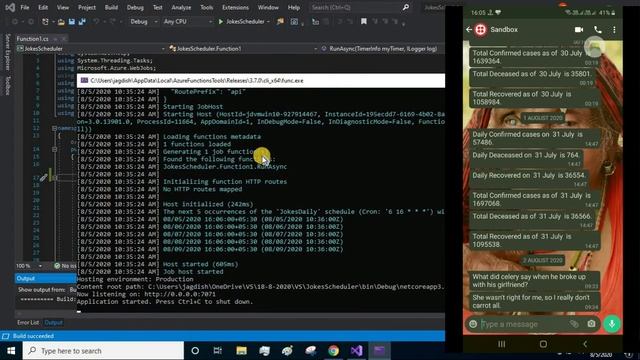Open the 100 % zoom dropdown
Image resolution: width=640 pixels, height=360 pixels.
coord(29,266)
